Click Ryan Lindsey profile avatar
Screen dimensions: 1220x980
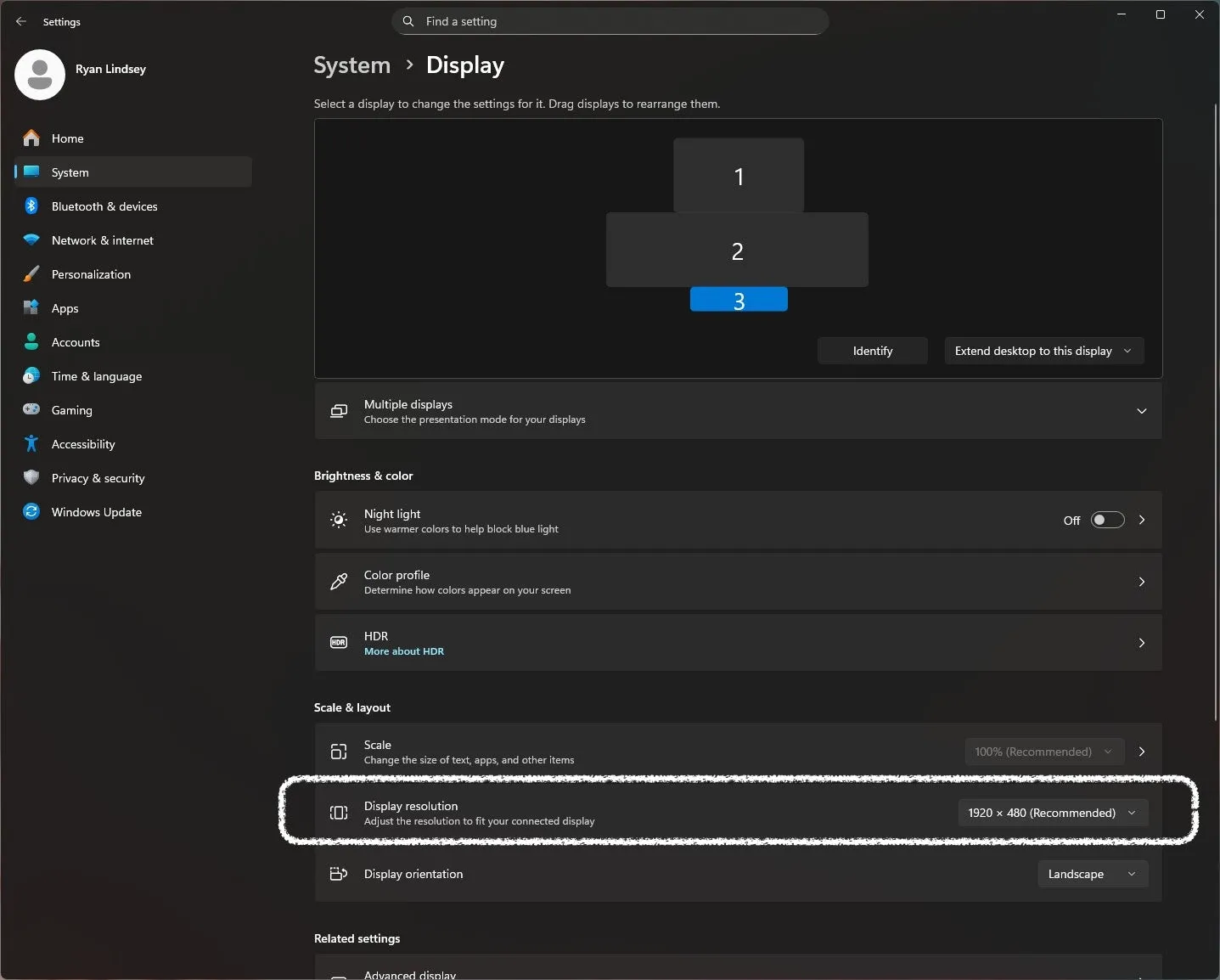pos(40,75)
